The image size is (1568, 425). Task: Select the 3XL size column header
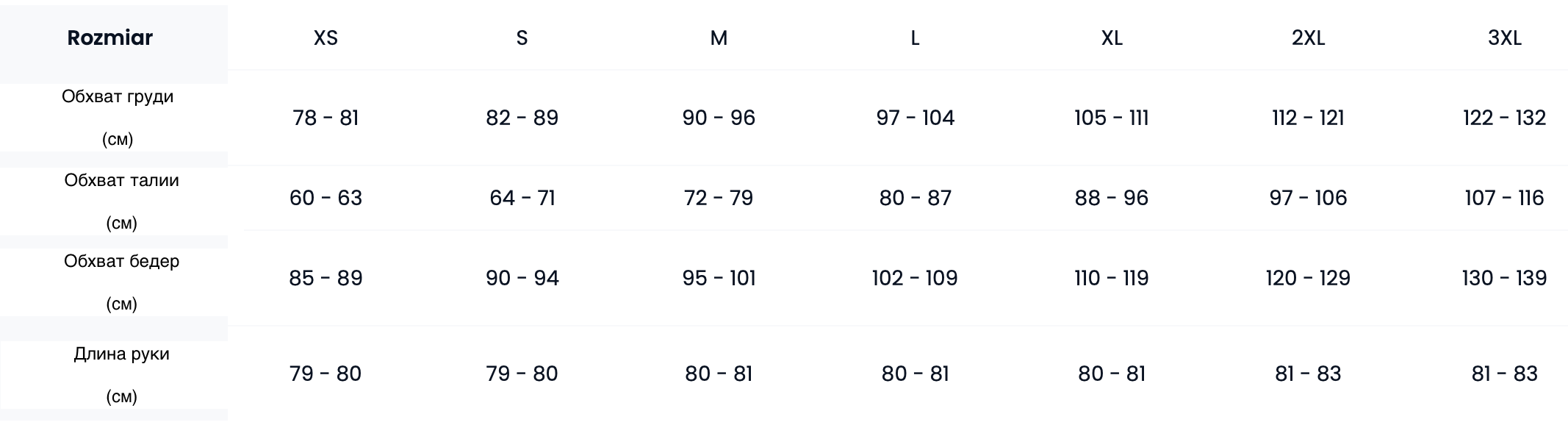(x=1504, y=38)
